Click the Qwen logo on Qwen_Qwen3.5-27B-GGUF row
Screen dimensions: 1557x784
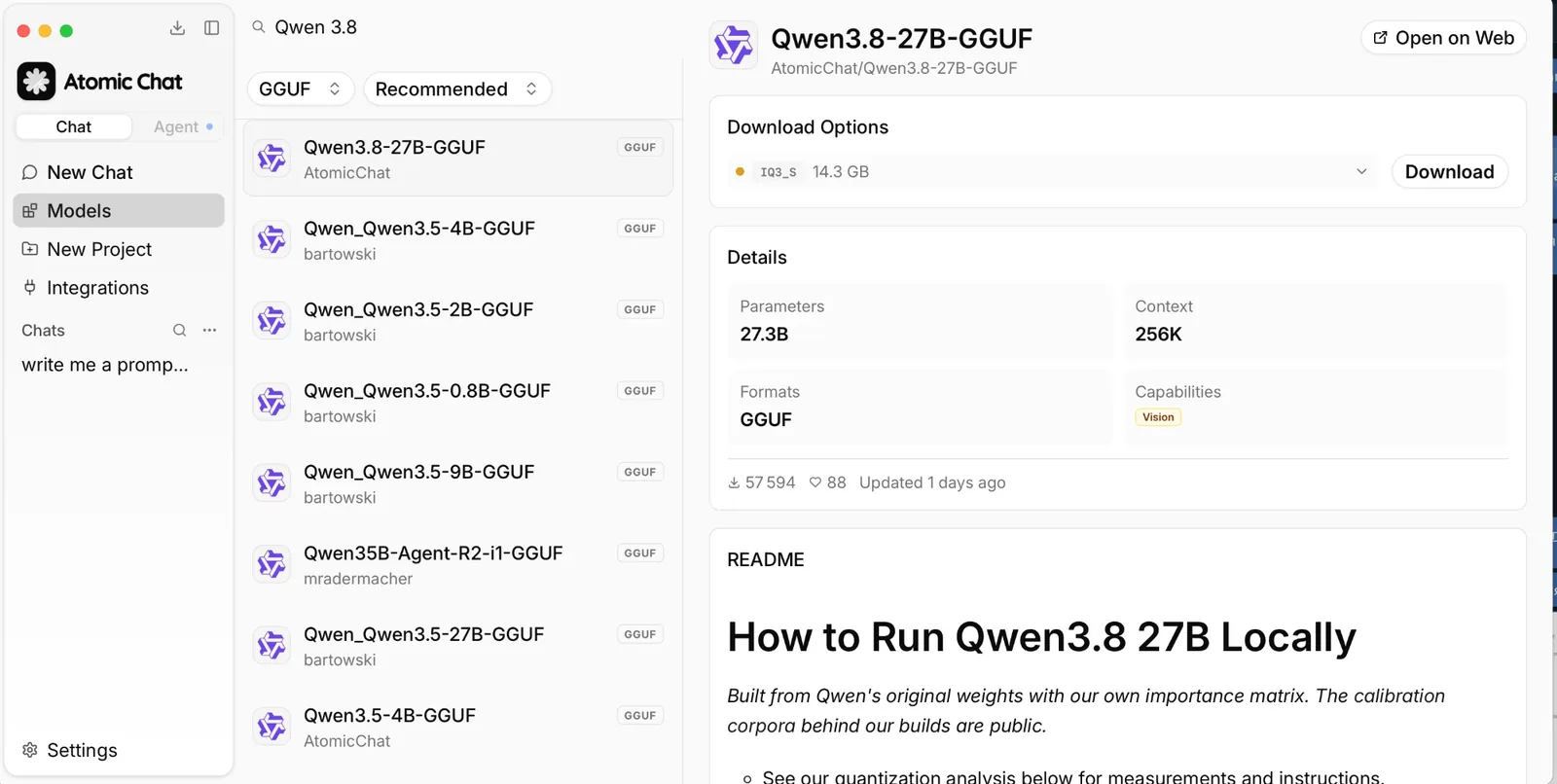coord(272,646)
